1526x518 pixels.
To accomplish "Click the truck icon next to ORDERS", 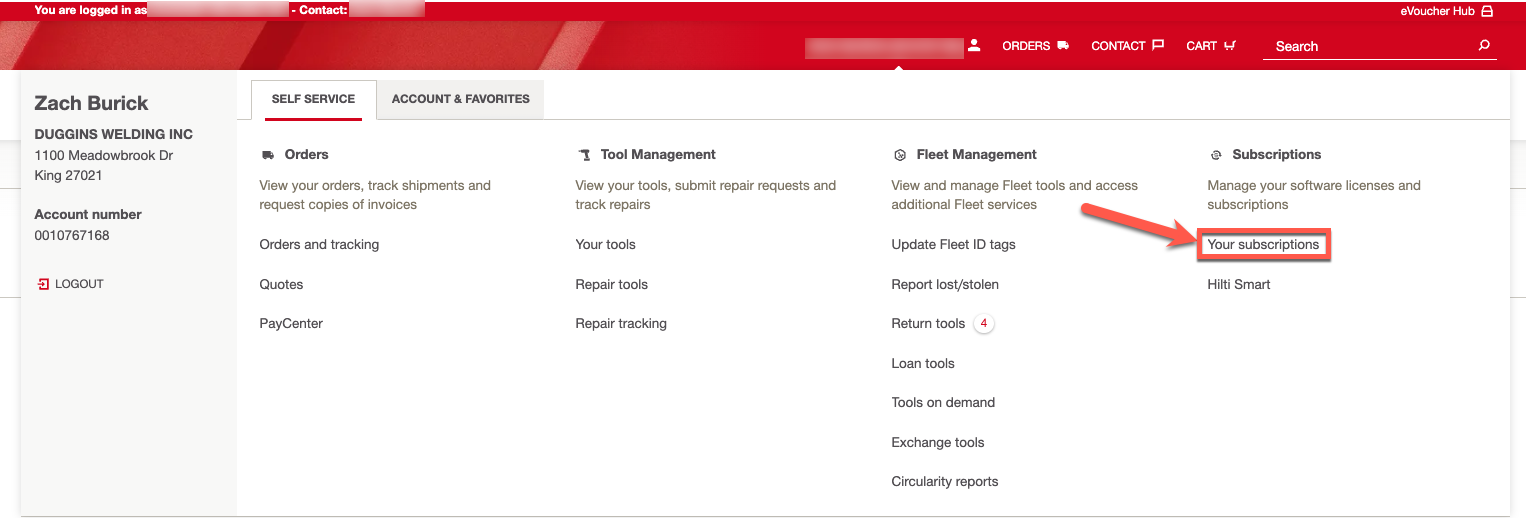I will (x=1063, y=46).
